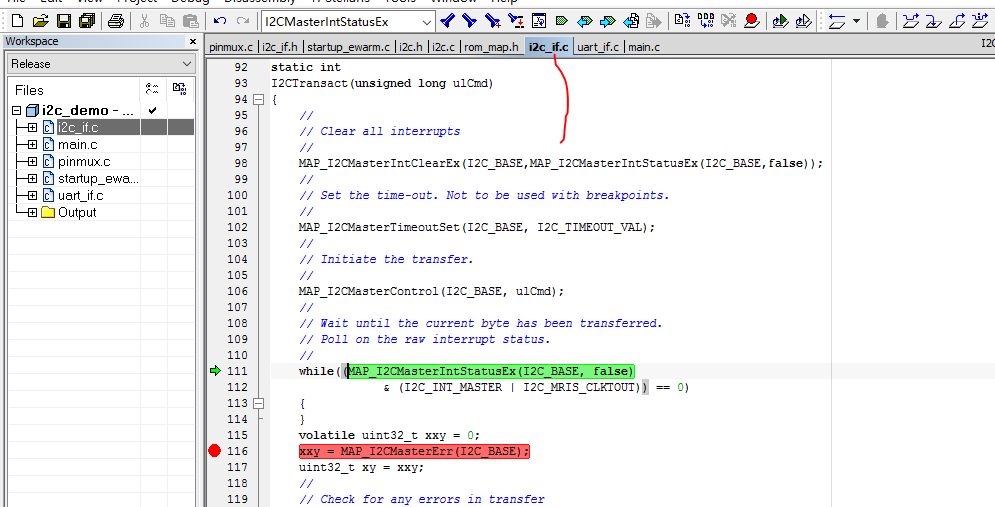995x507 pixels.
Task: Select uart_if.c in the workspace tree
Action: (x=81, y=195)
